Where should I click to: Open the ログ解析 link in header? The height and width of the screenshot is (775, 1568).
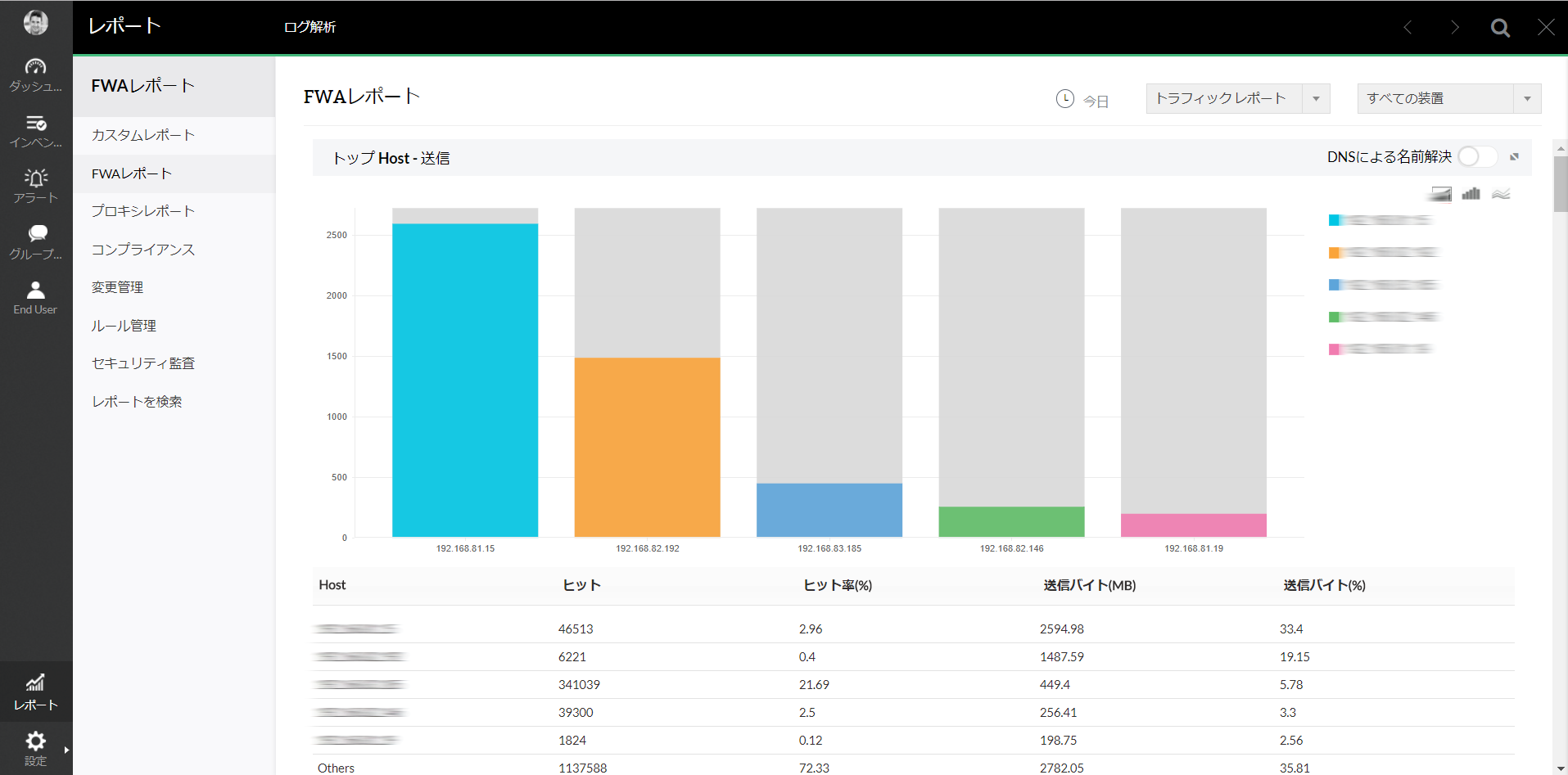(310, 27)
